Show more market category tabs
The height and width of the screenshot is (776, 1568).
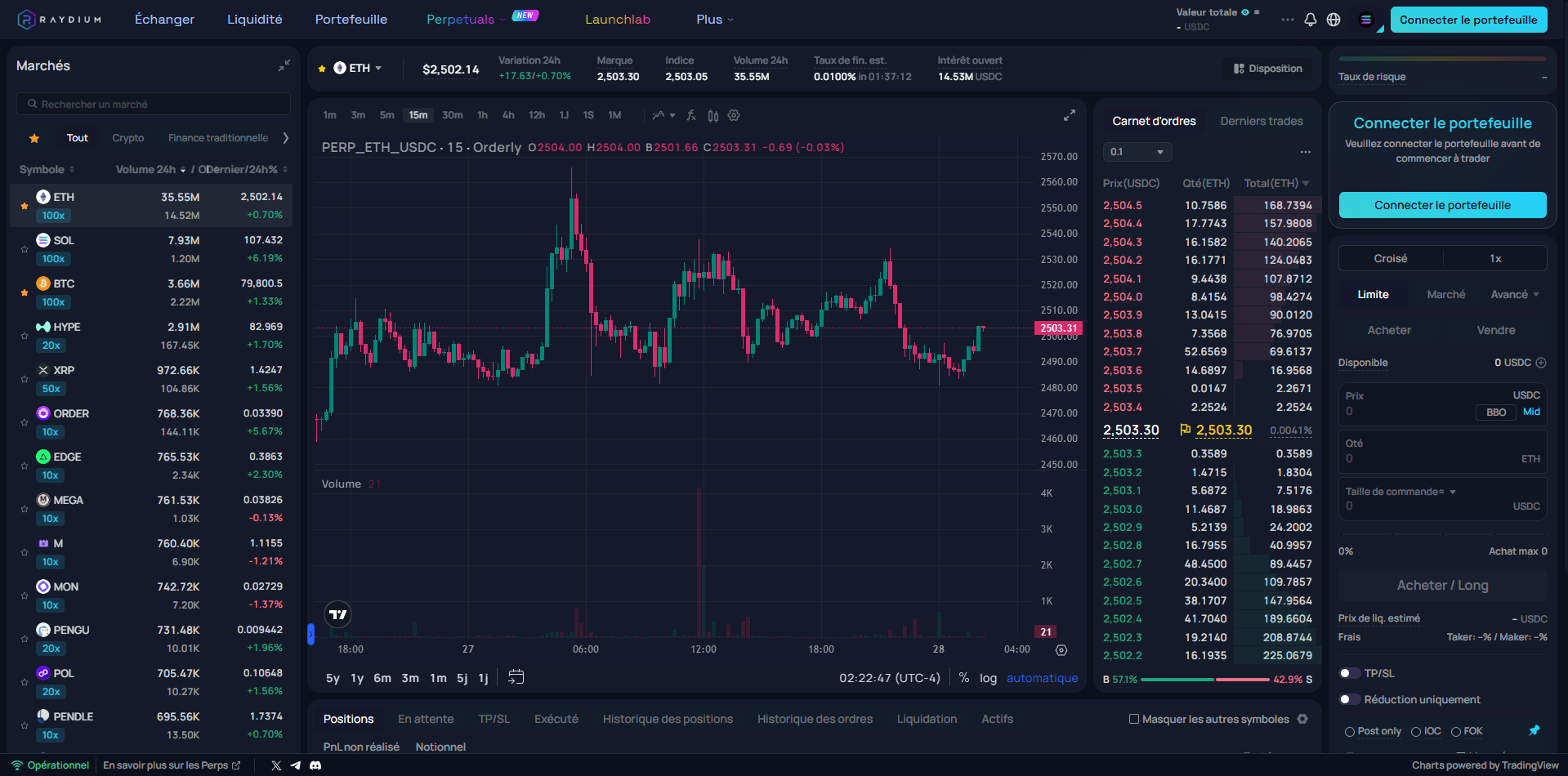point(285,138)
